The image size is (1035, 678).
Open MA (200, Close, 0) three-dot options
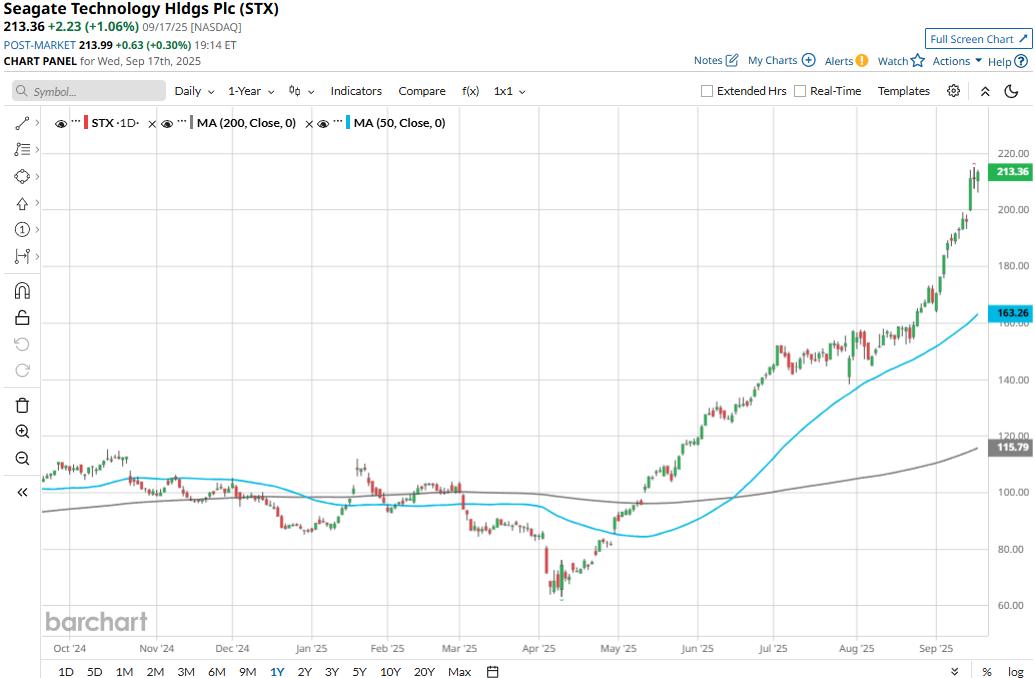click(x=182, y=122)
